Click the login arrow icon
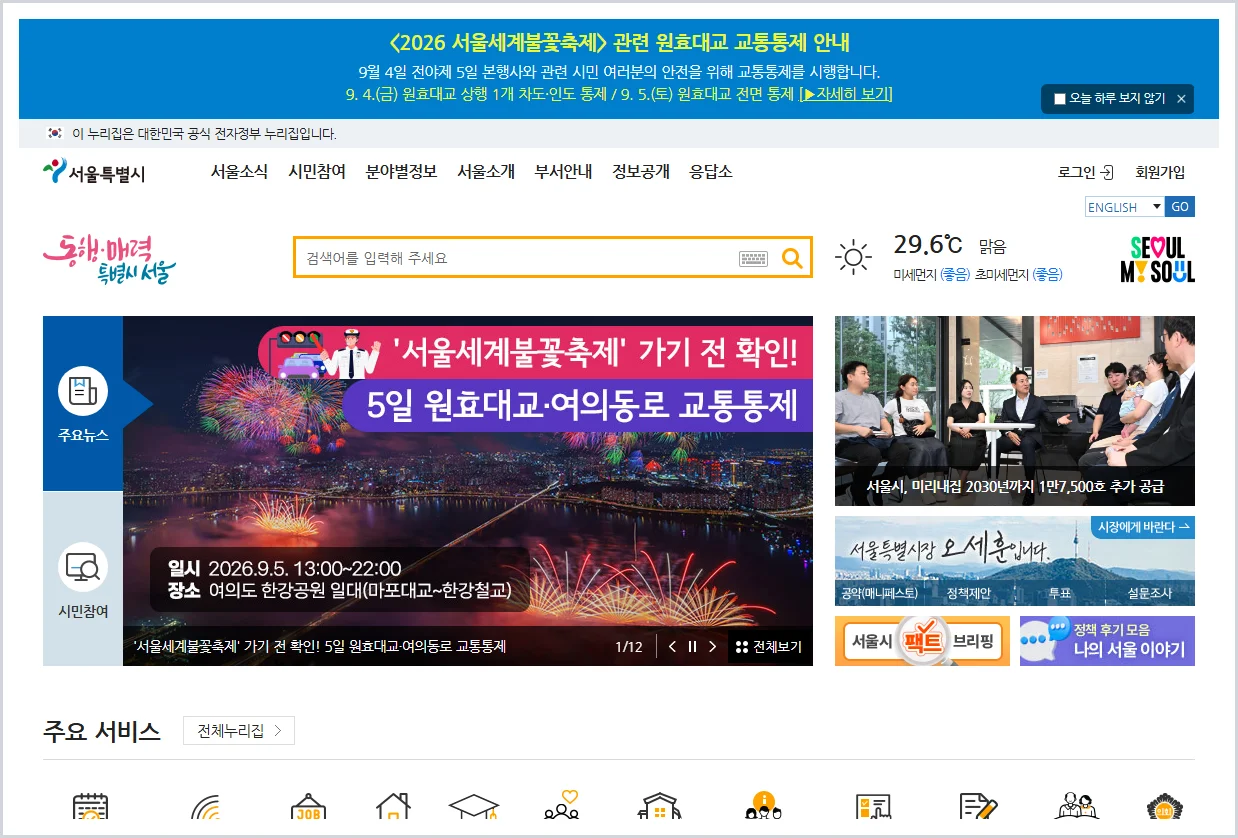 tap(1107, 172)
